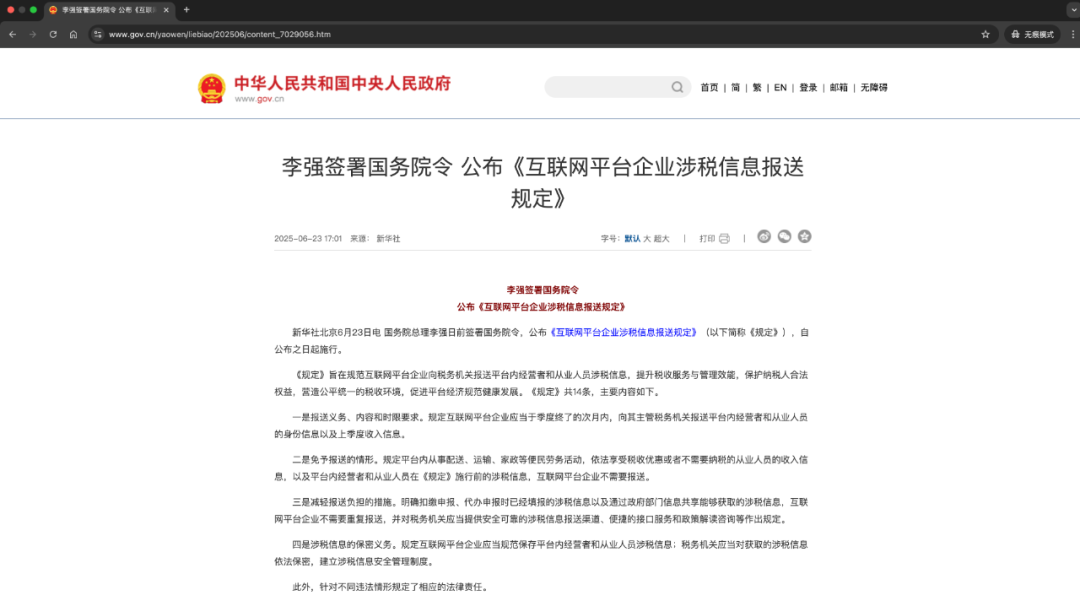1080x601 pixels.
Task: Open browser three-dot menu
Action: 1072,34
